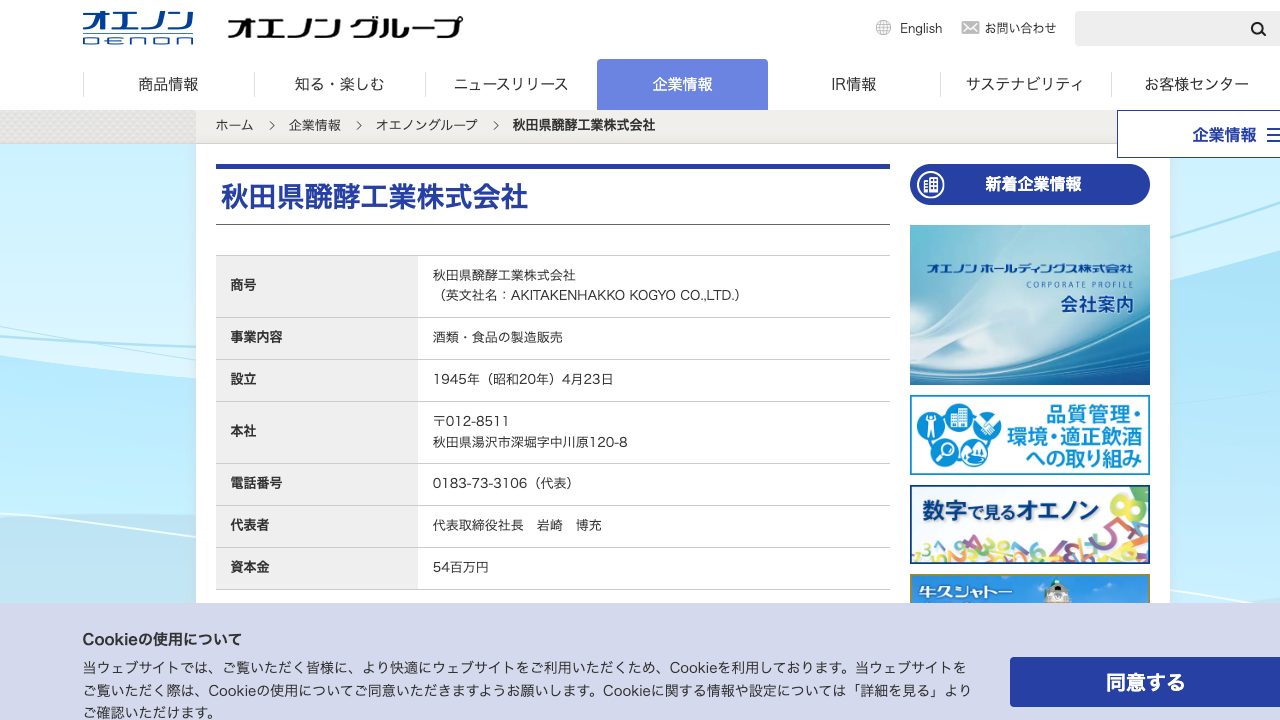Expand the floating 企業情報 side menu

[x=1199, y=134]
